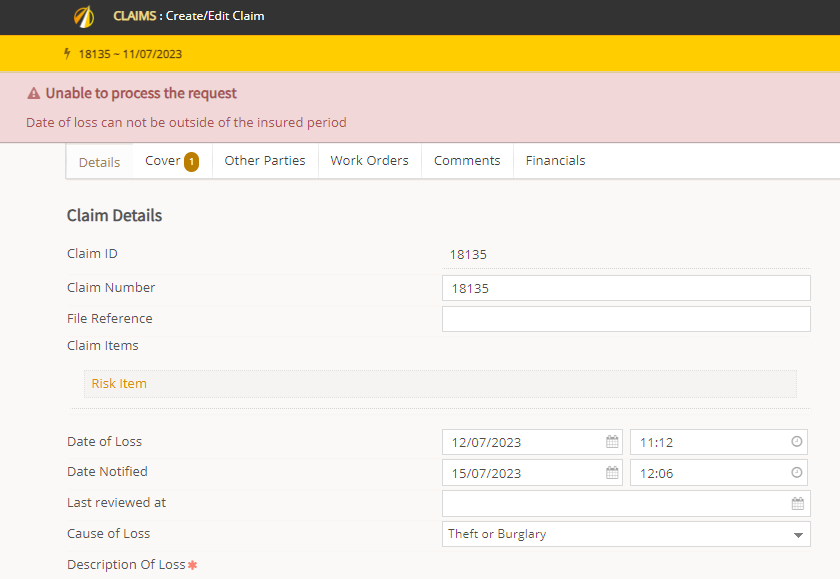
Task: Edit the Date of Loss date field
Action: click(x=532, y=442)
